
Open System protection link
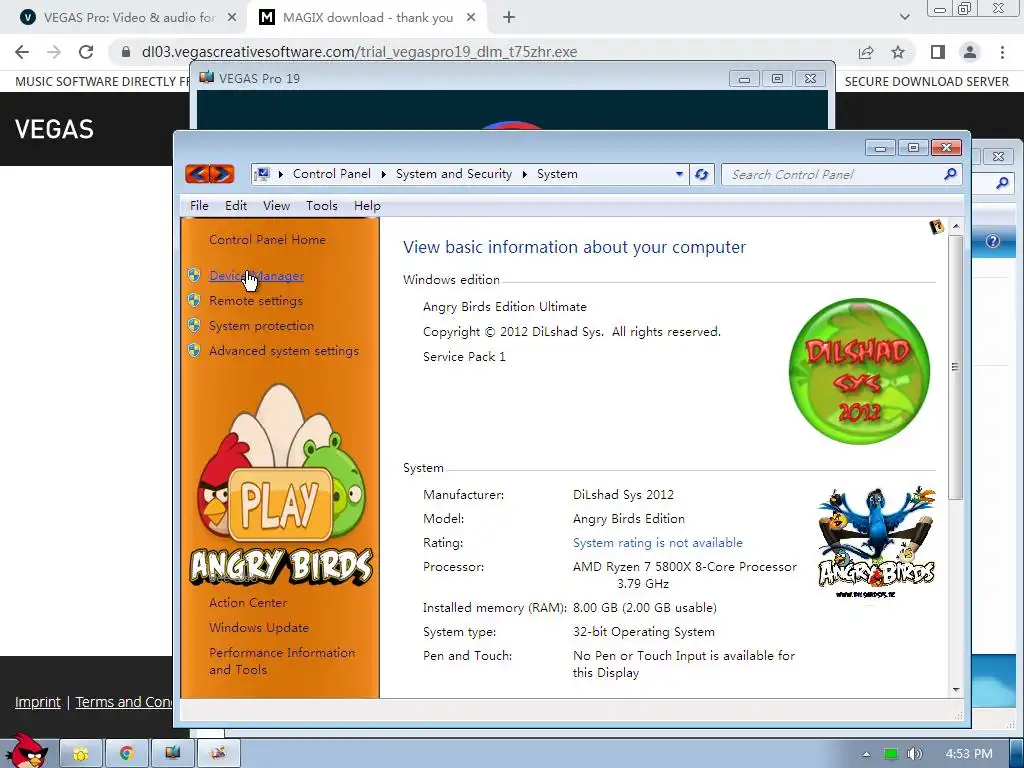click(261, 326)
